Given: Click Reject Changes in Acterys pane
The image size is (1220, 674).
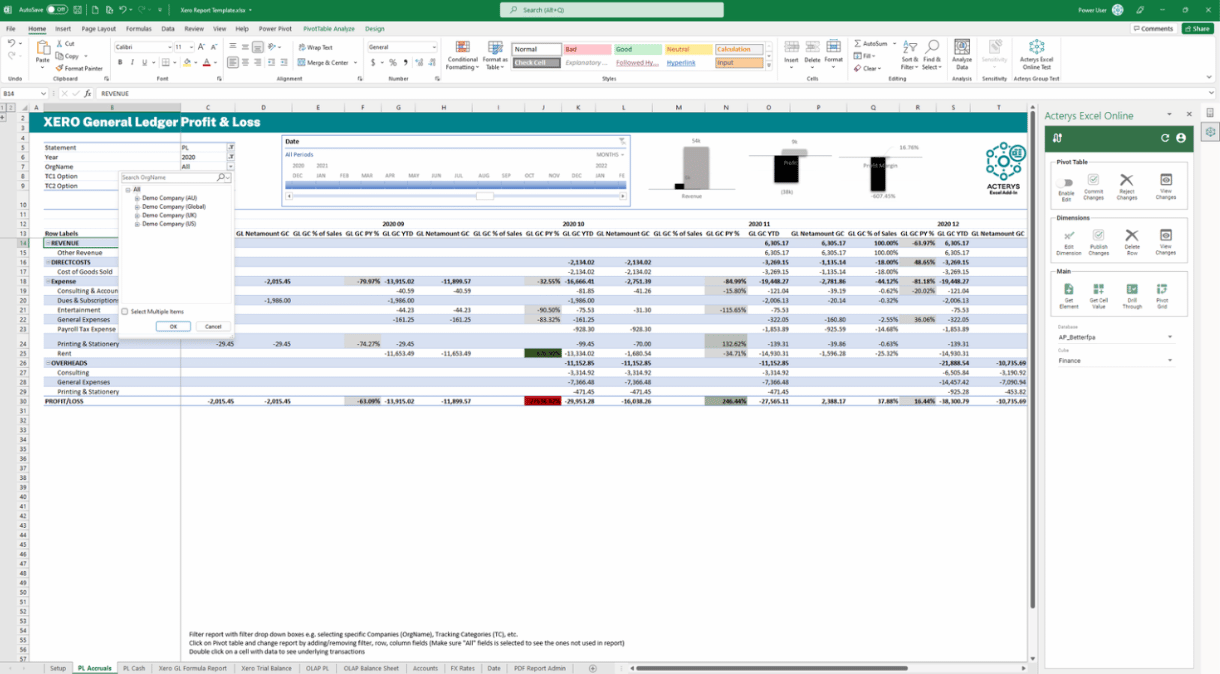Looking at the screenshot, I should [1127, 187].
